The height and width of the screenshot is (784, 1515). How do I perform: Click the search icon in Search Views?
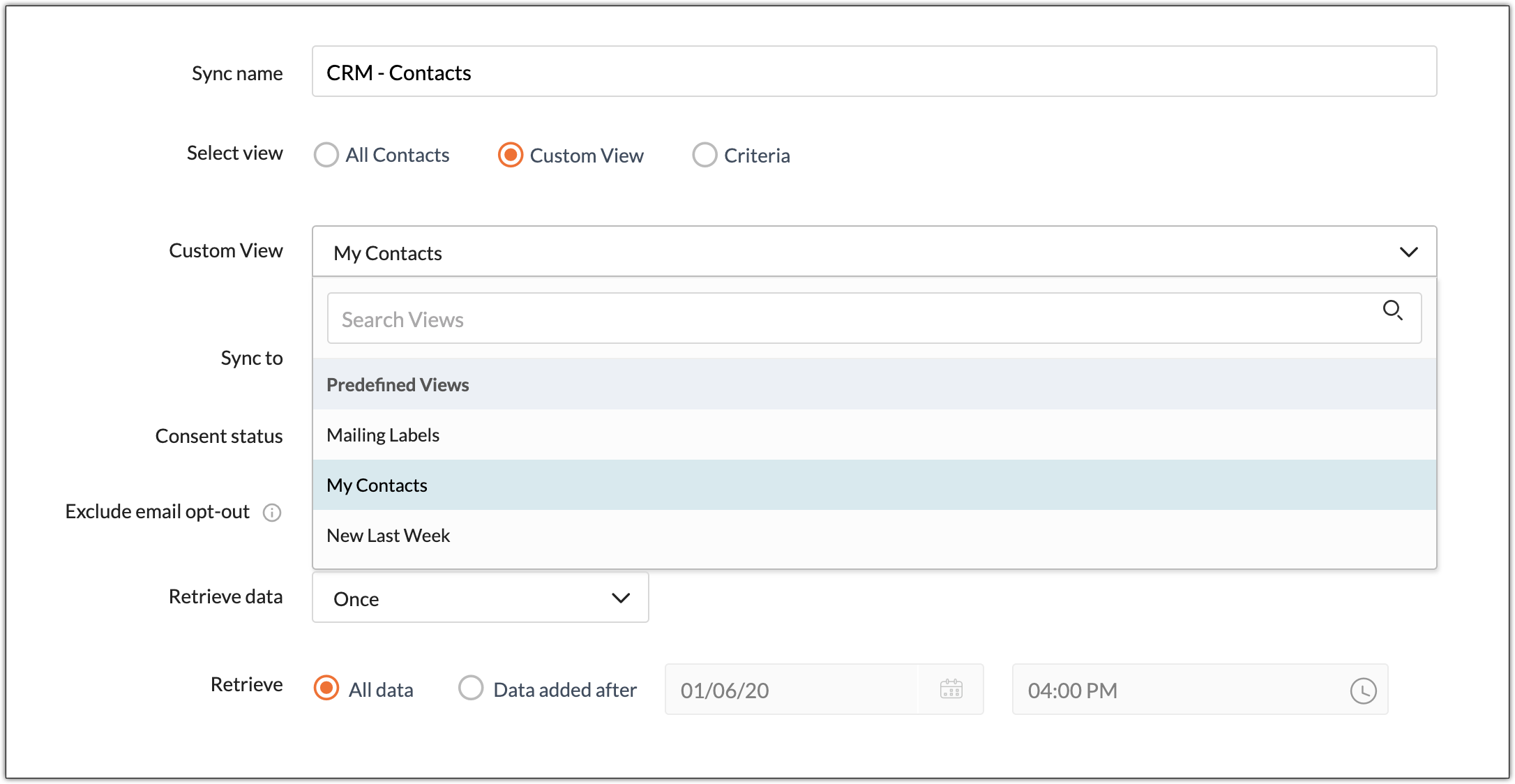(1394, 311)
